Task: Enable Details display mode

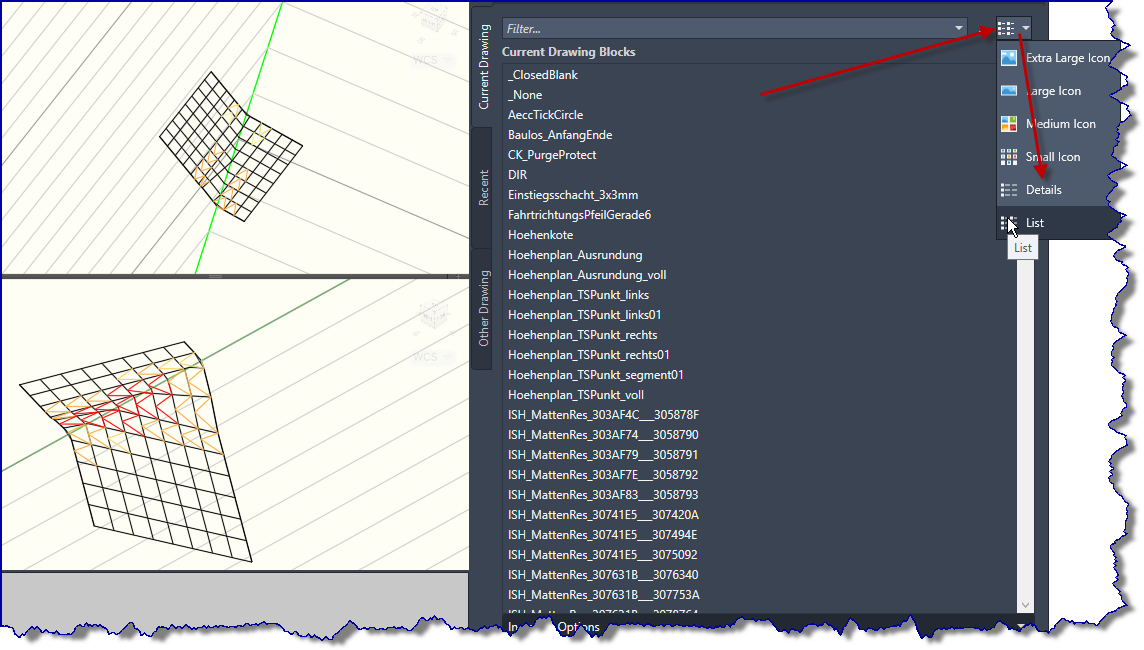Action: pyautogui.click(x=1043, y=189)
